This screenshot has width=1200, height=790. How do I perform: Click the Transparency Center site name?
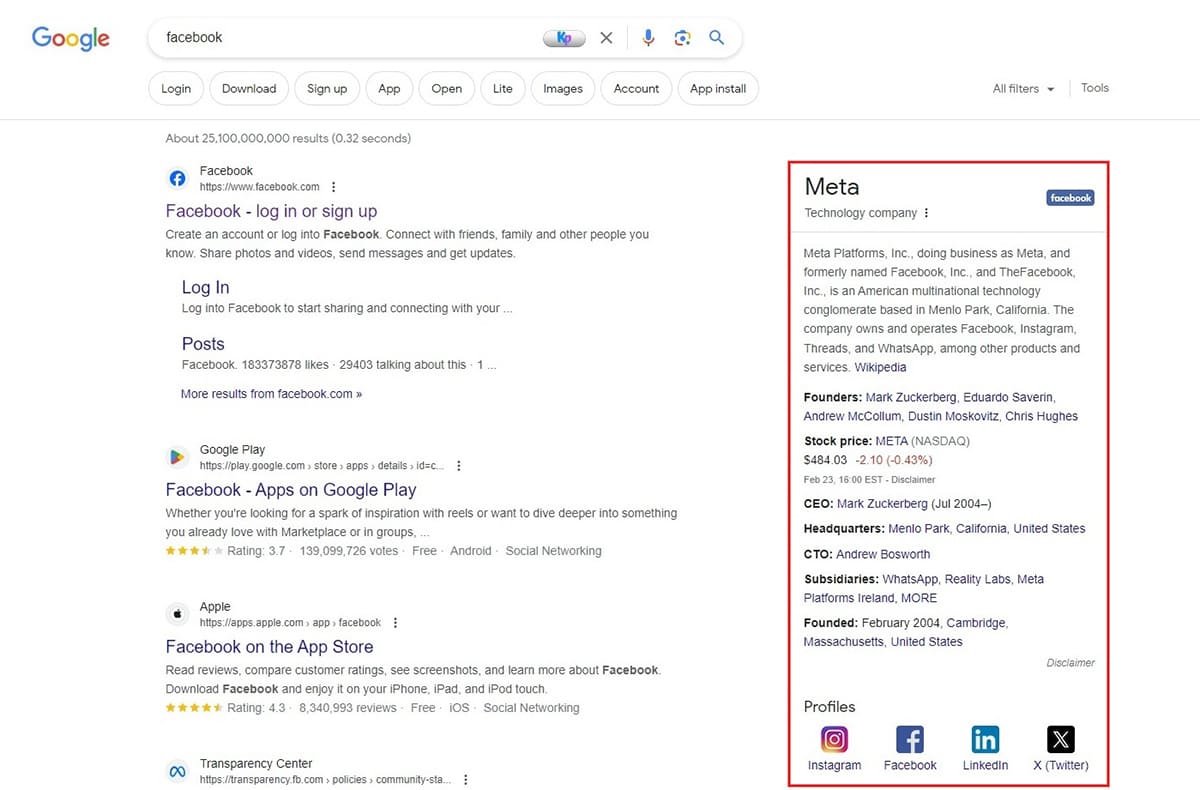256,764
